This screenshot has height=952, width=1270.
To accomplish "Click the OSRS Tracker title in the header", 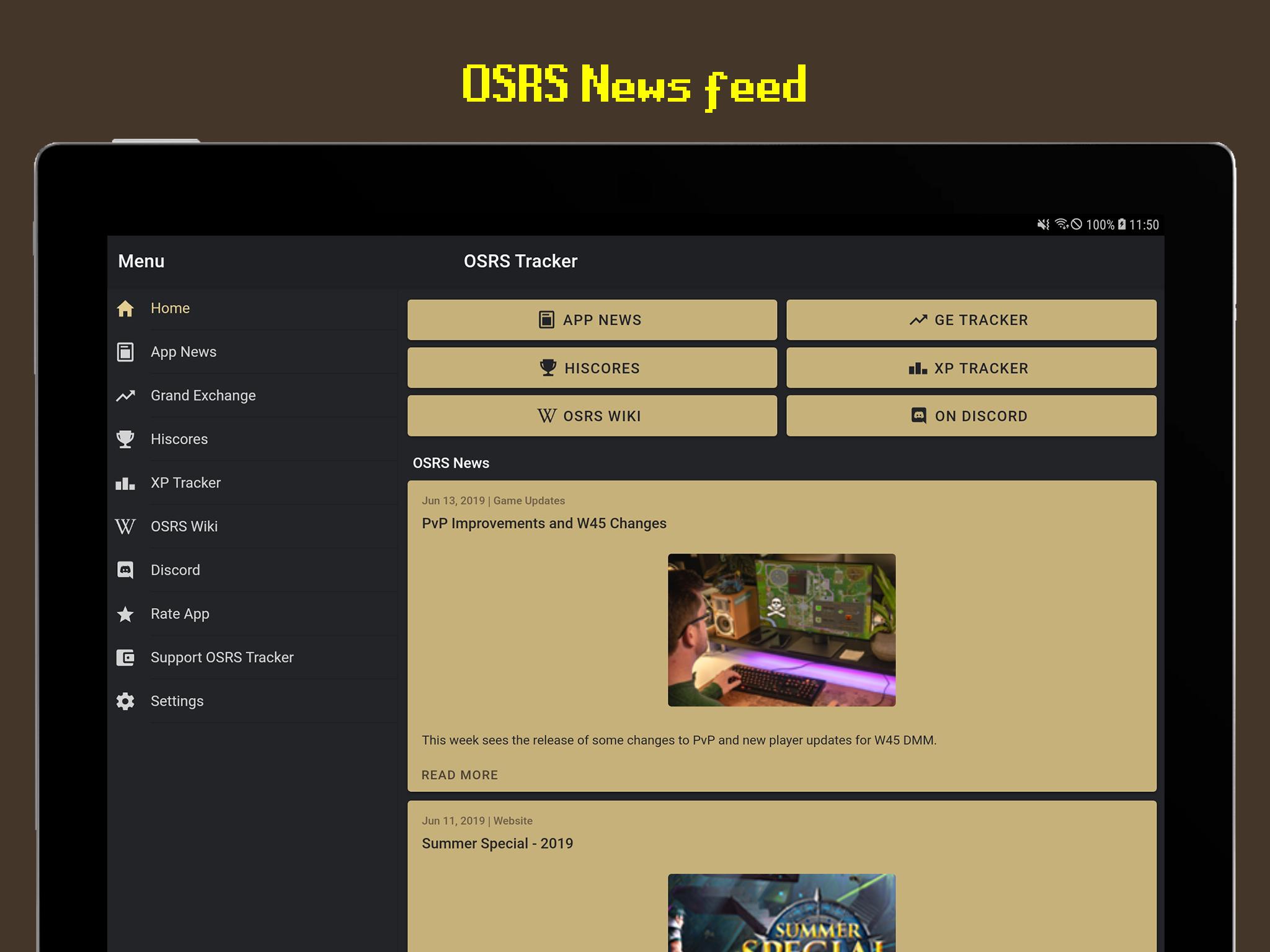I will point(520,261).
